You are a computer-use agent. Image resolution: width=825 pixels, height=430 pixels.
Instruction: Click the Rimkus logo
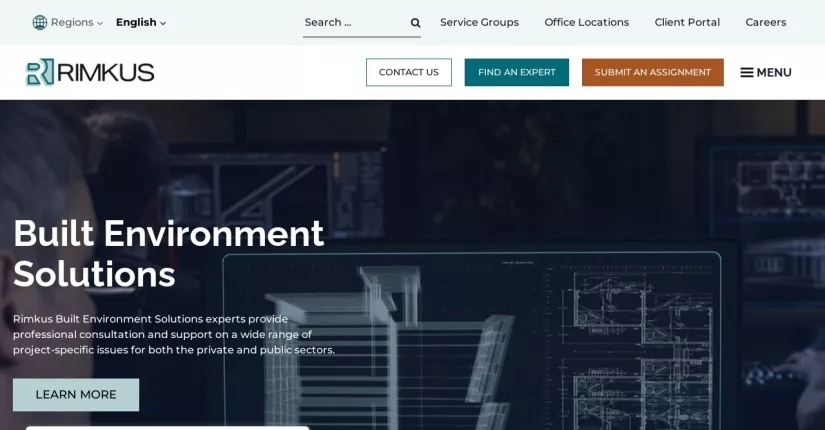tap(90, 72)
